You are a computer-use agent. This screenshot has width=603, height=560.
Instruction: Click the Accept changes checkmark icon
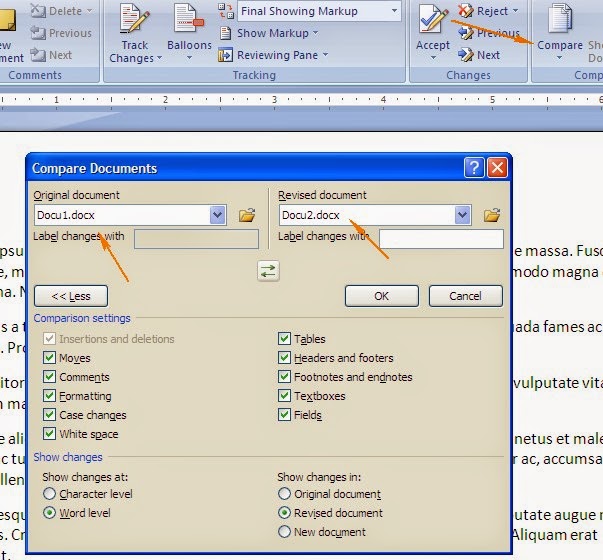click(433, 20)
